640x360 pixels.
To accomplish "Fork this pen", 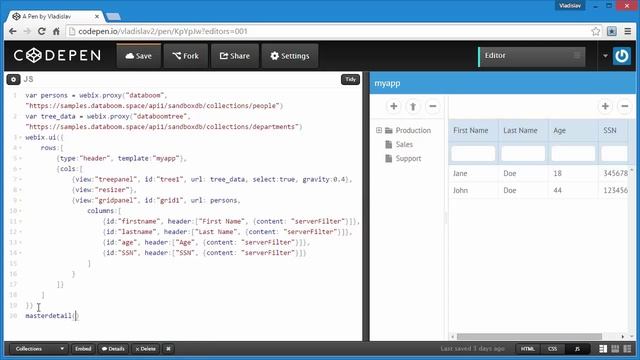I will 185,56.
